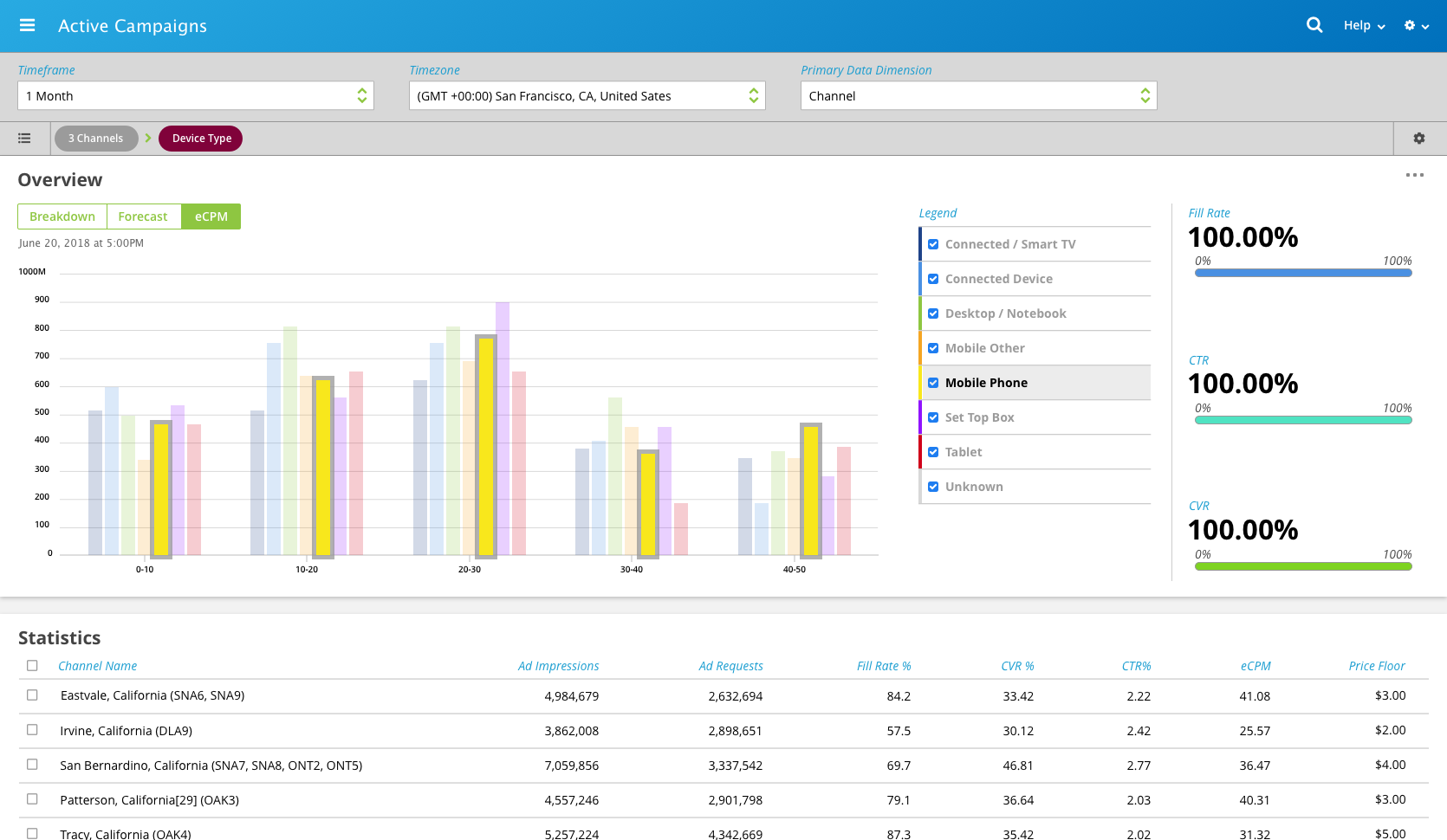
Task: Uncheck the Mobile Phone legend checkbox
Action: tap(933, 383)
